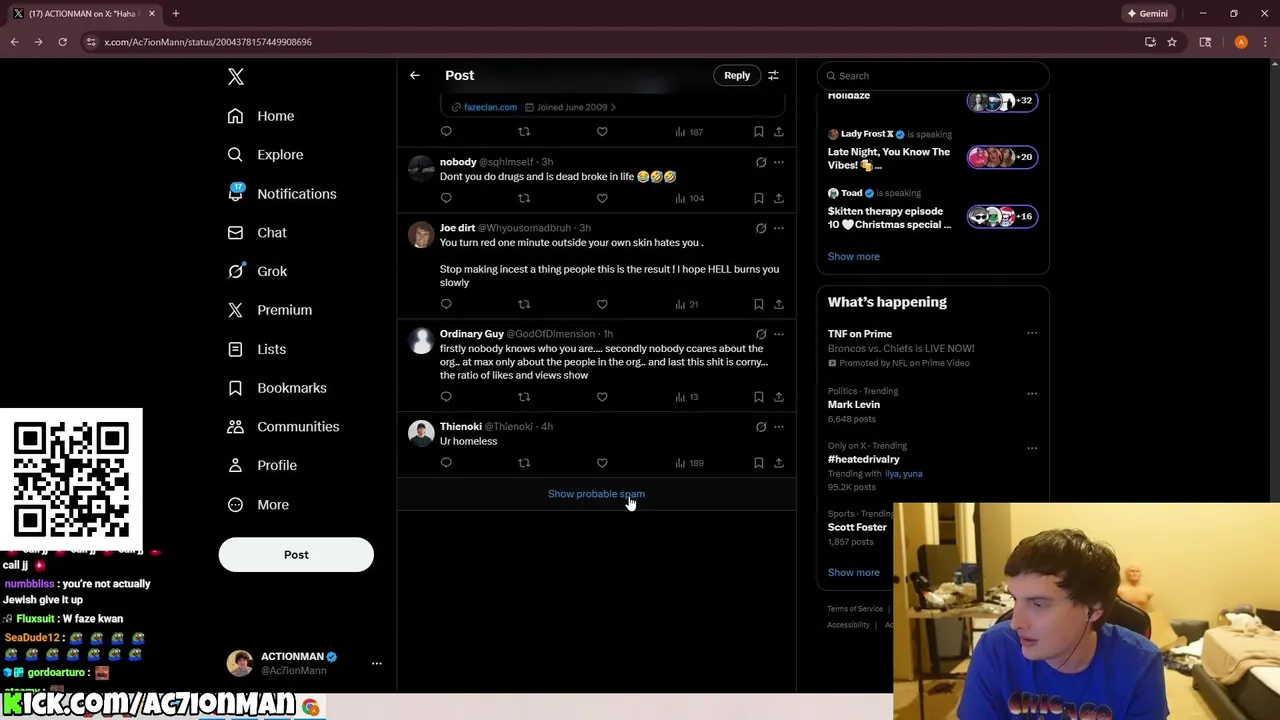Open options for #heatedrivalry trend
1280x720 pixels.
pos(1032,448)
